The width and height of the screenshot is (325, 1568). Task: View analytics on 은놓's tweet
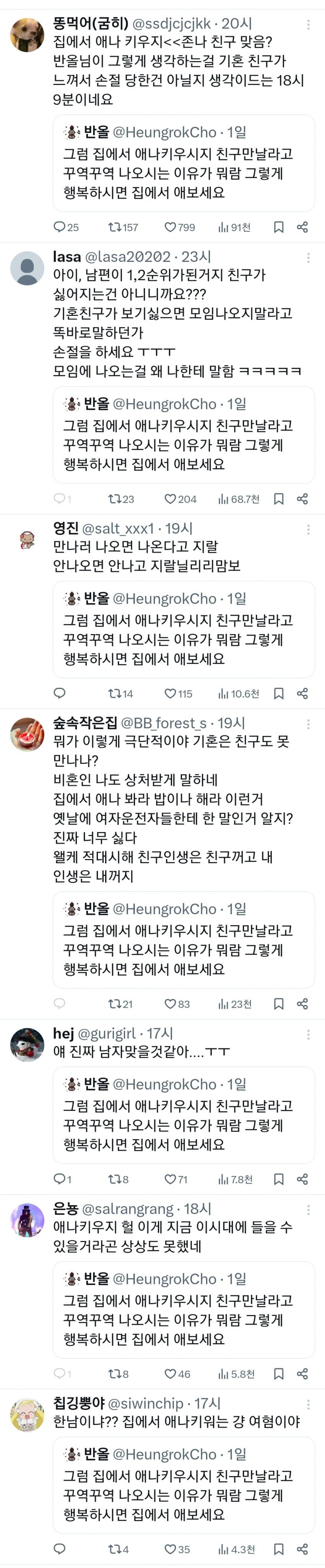224,1374
